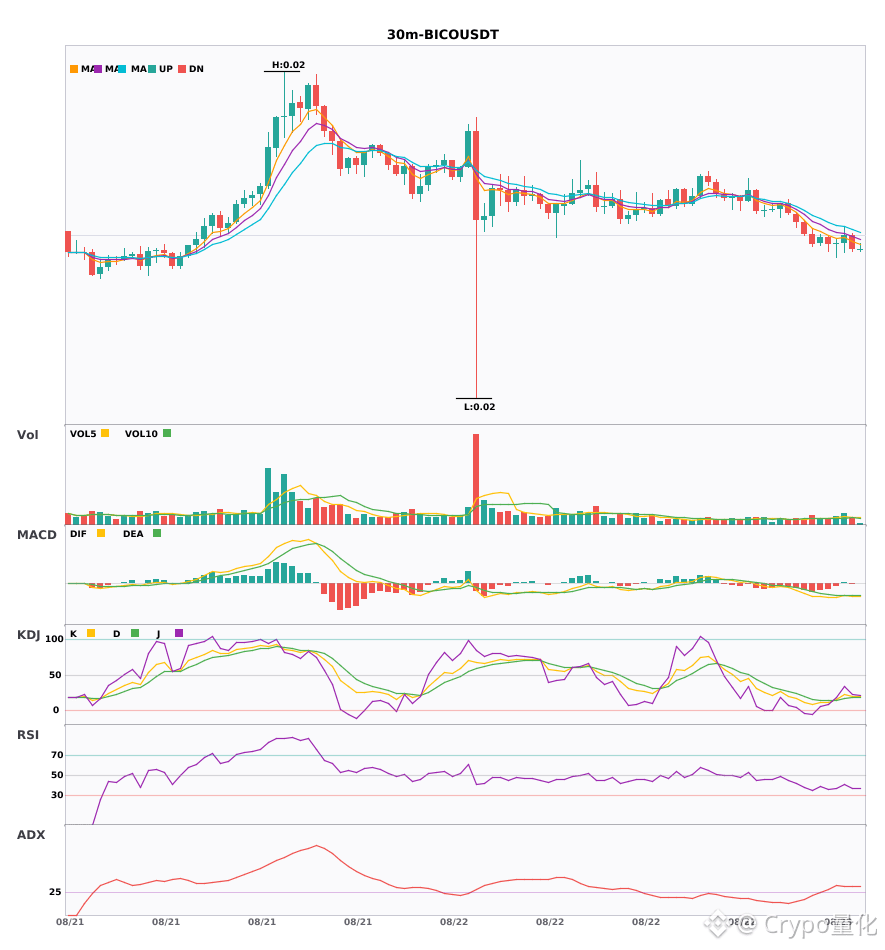
Task: Click the UP legend text
Action: (166, 69)
